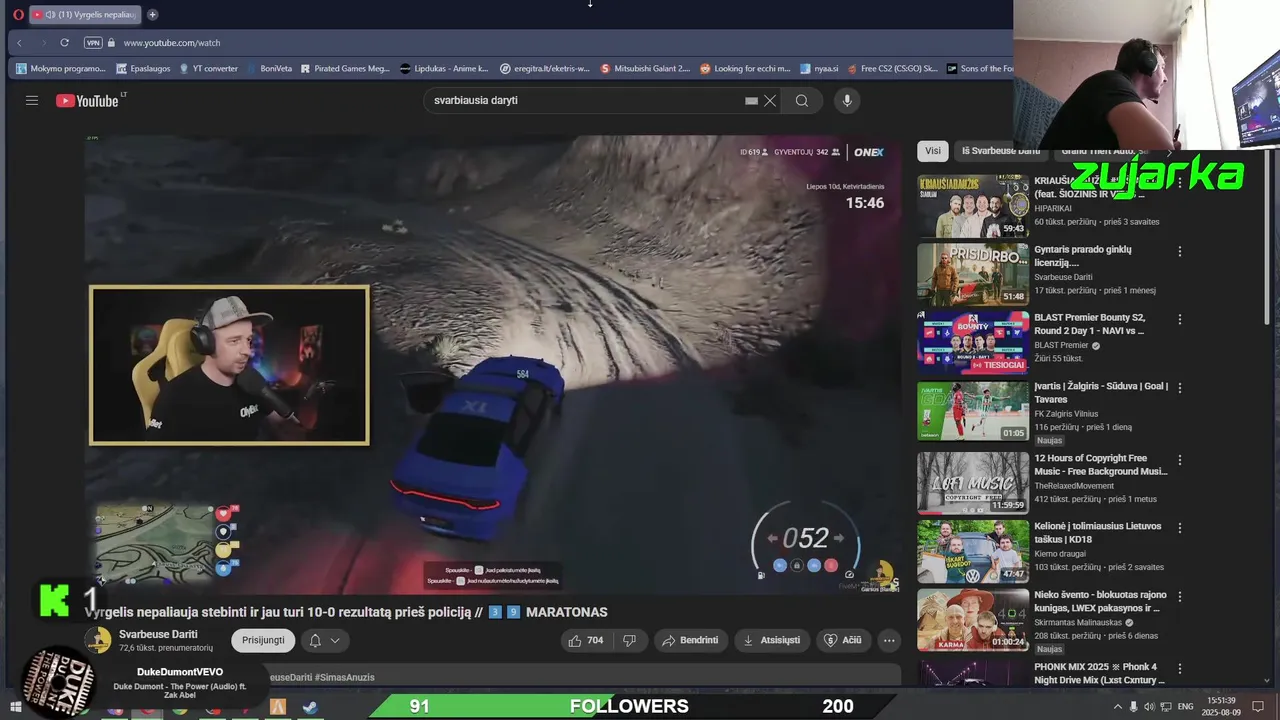Image resolution: width=1280 pixels, height=720 pixels.
Task: Open more options for BLAST Premier video
Action: tap(1180, 320)
